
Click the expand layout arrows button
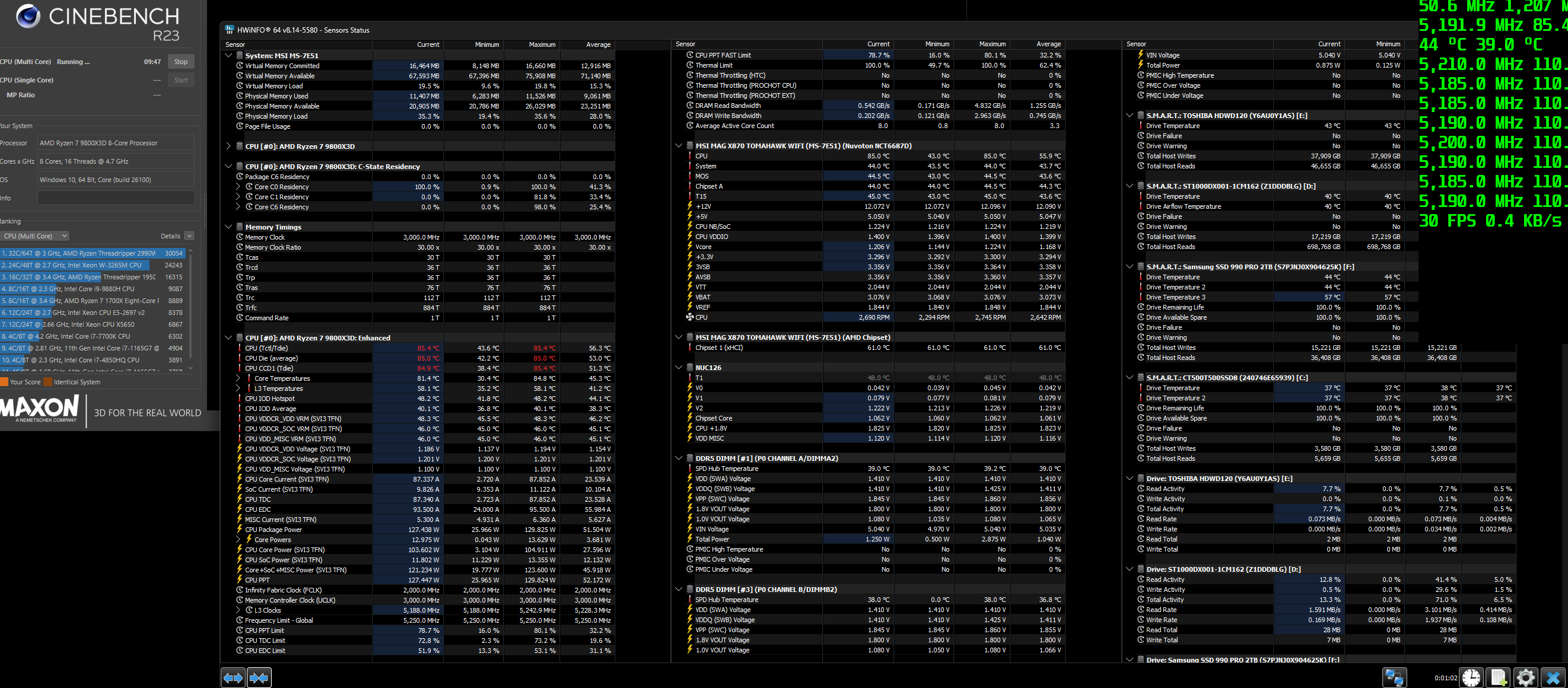point(233,677)
